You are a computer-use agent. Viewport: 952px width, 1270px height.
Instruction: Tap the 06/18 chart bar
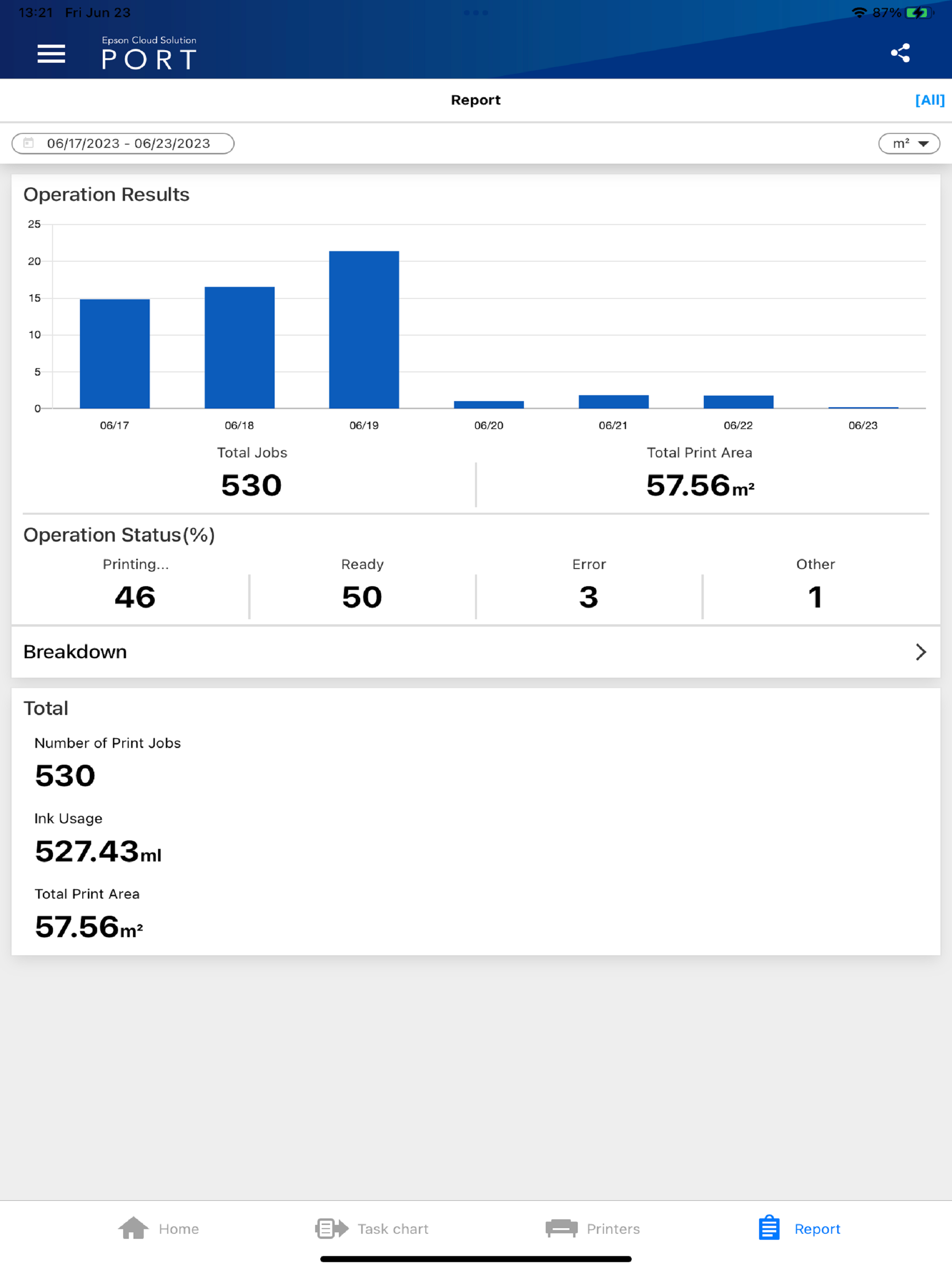click(x=239, y=347)
